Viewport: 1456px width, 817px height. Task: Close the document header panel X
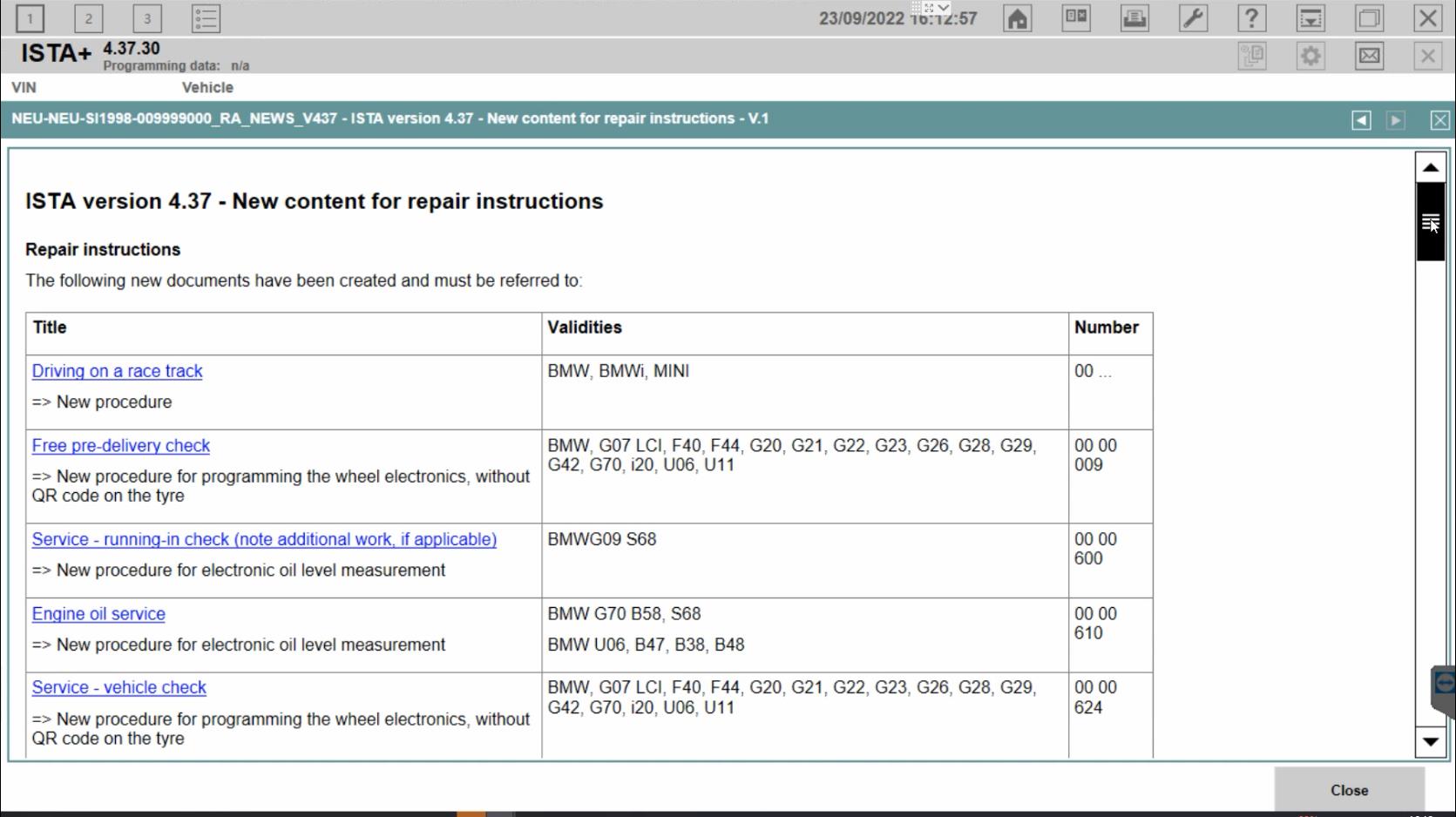point(1439,120)
